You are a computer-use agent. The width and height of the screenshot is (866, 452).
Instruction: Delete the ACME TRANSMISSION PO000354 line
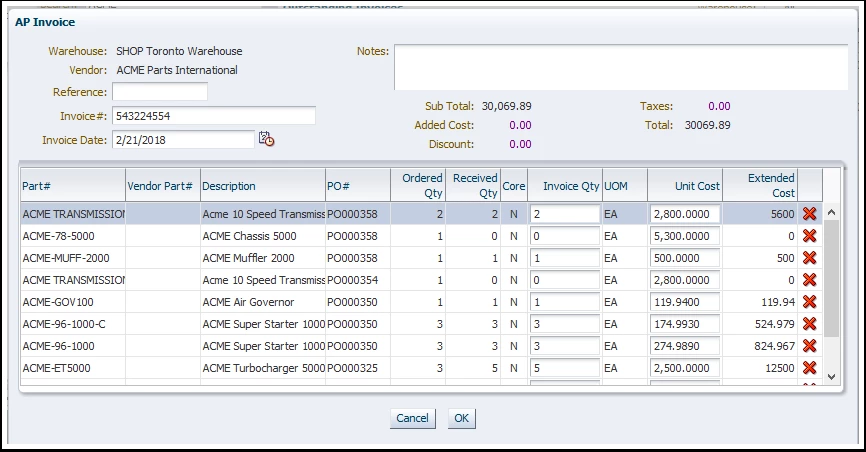(809, 280)
